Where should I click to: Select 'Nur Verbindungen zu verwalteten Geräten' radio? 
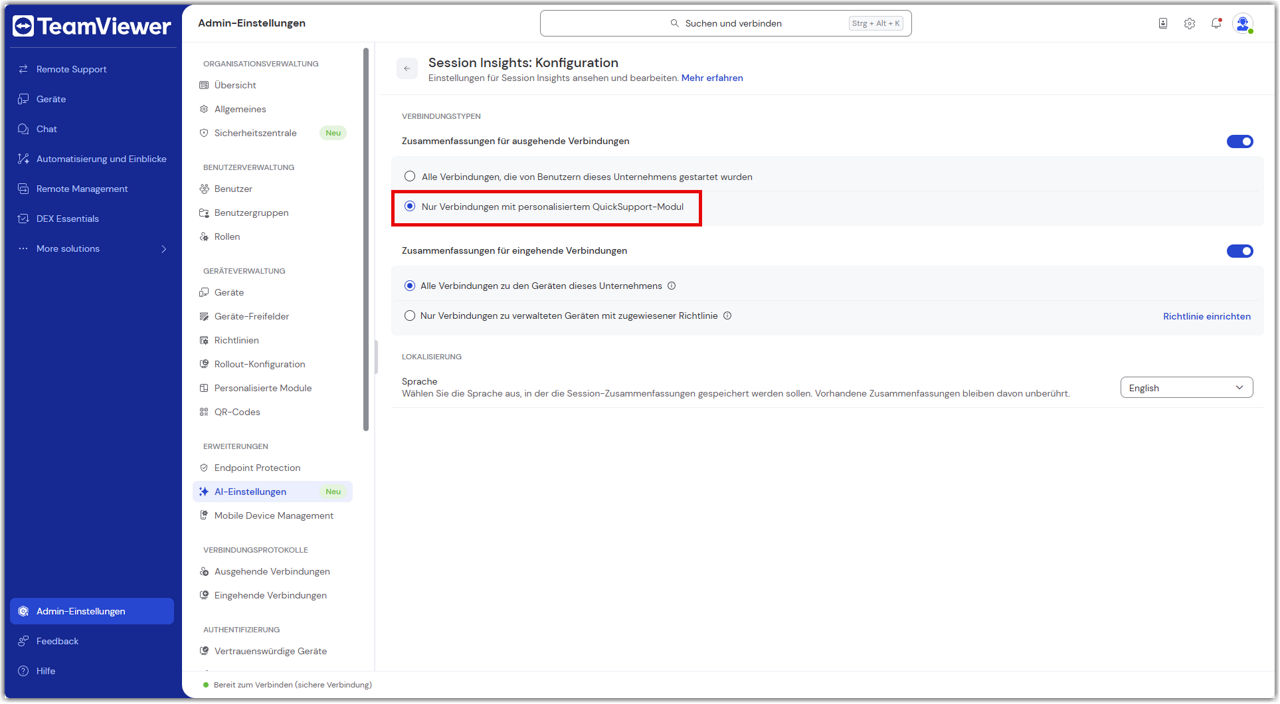coord(410,316)
